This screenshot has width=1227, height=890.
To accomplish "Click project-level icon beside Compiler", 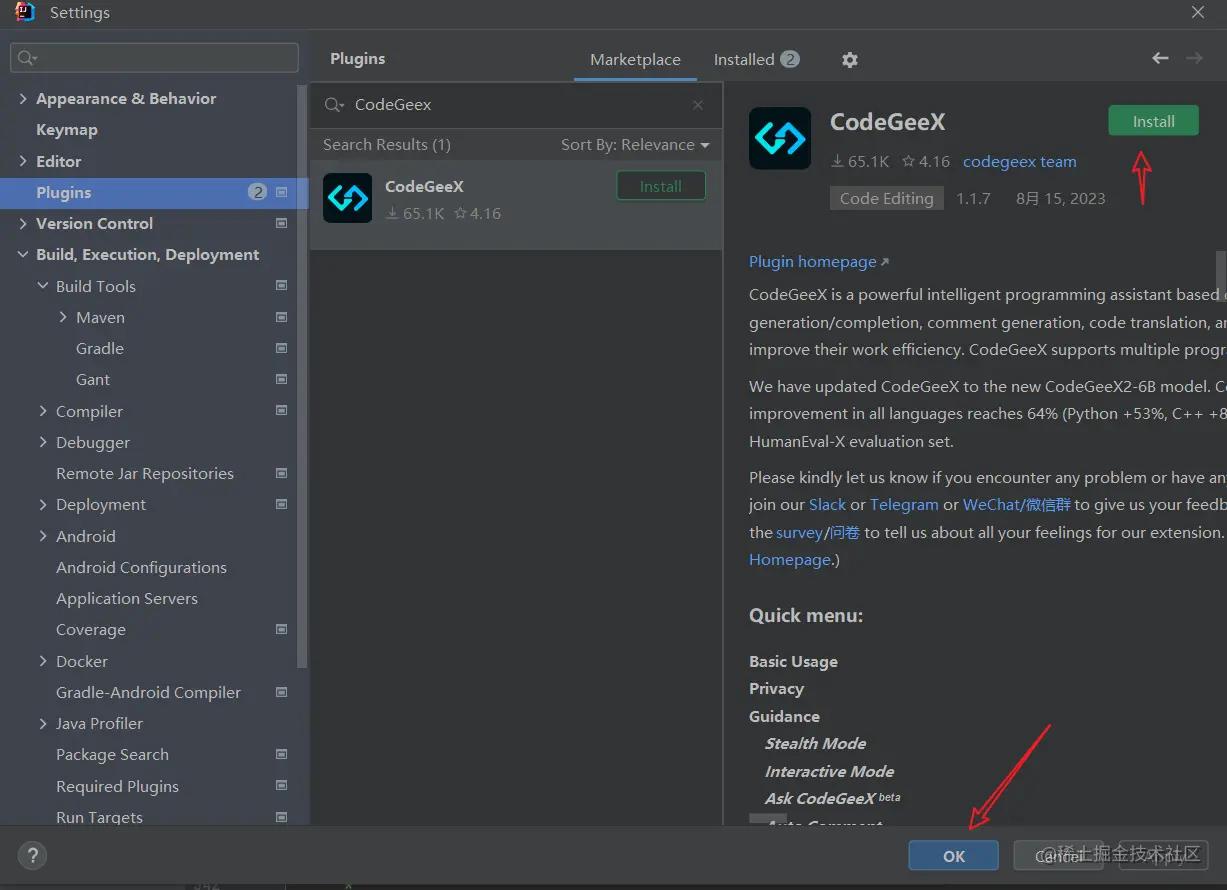I will 281,411.
